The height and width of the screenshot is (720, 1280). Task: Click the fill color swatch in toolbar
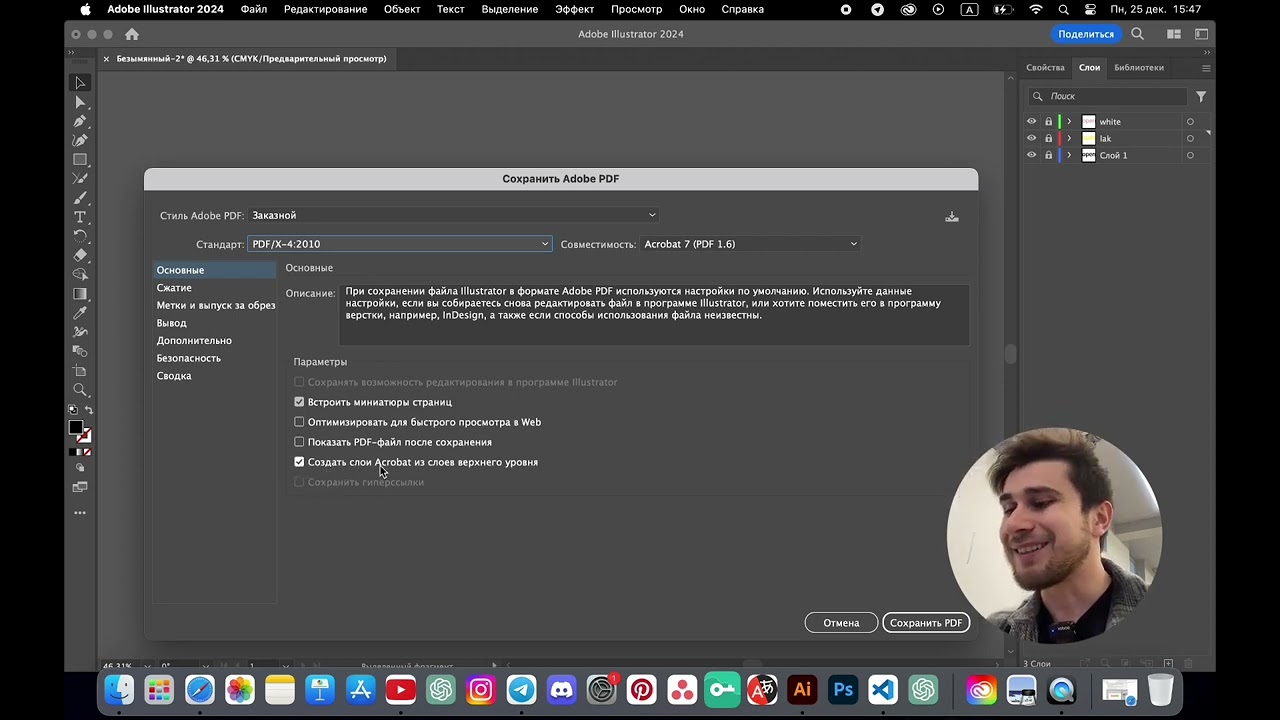76,428
